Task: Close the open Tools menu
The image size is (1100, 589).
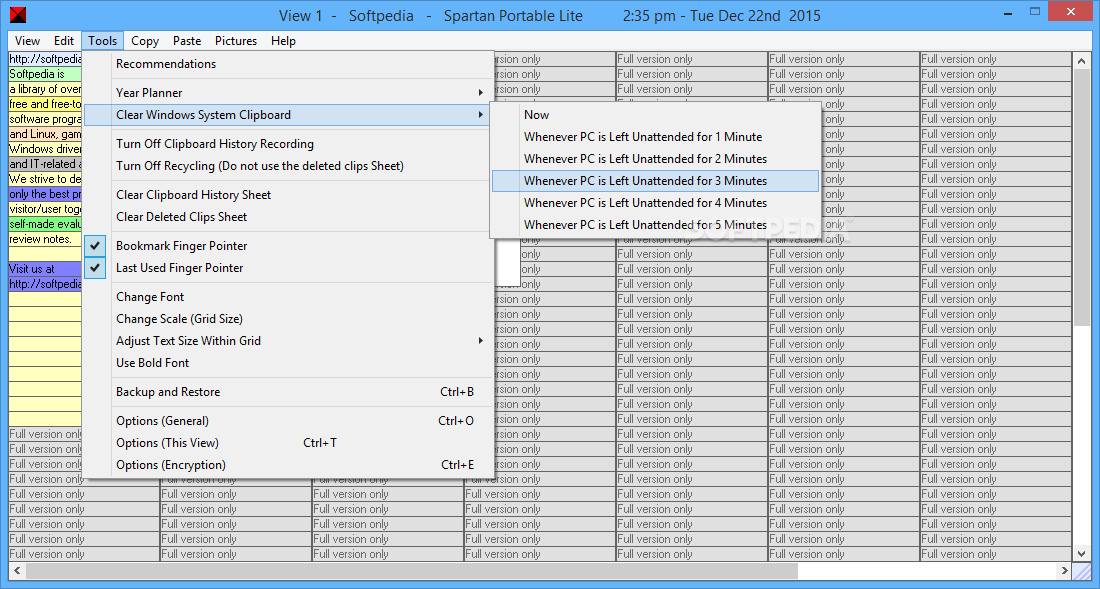Action: tap(102, 41)
